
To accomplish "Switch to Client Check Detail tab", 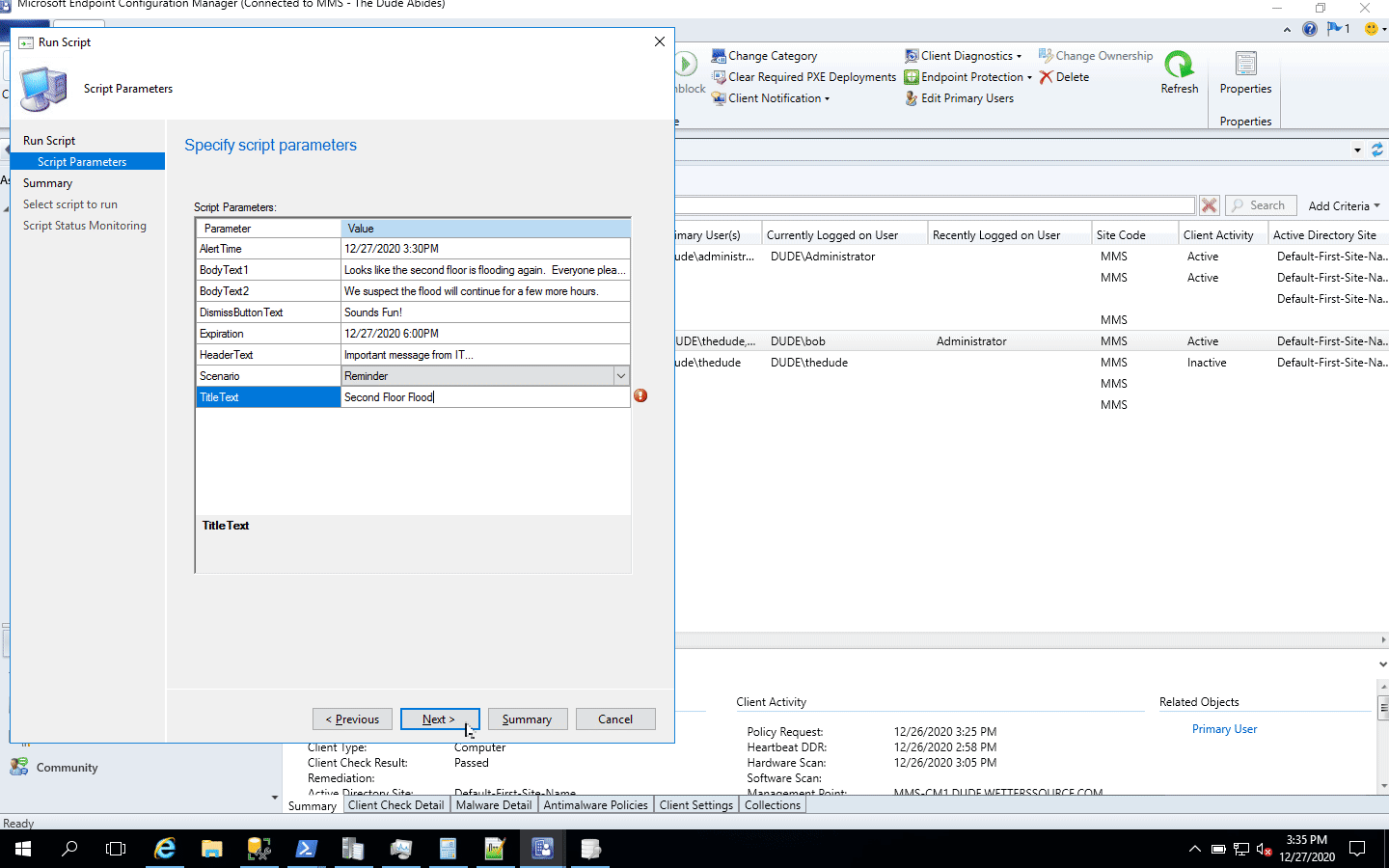I will pos(395,805).
